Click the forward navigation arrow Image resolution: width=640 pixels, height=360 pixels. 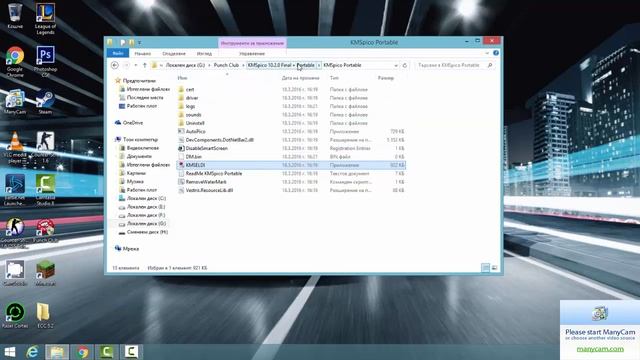[x=126, y=65]
